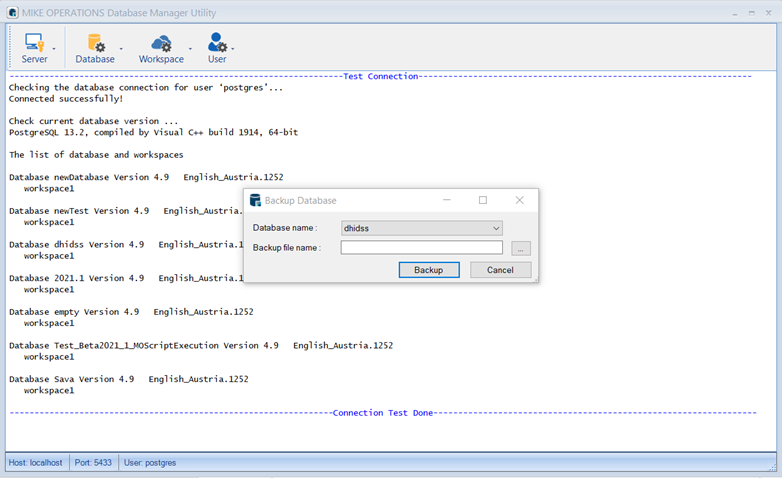Open the Database toolbar icon
782x478 pixels.
tap(95, 48)
